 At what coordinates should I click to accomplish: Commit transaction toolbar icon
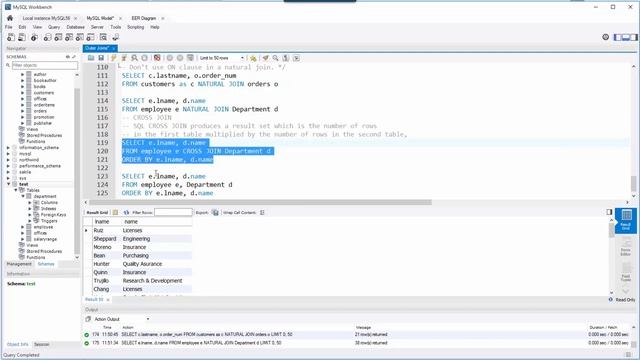[170, 58]
